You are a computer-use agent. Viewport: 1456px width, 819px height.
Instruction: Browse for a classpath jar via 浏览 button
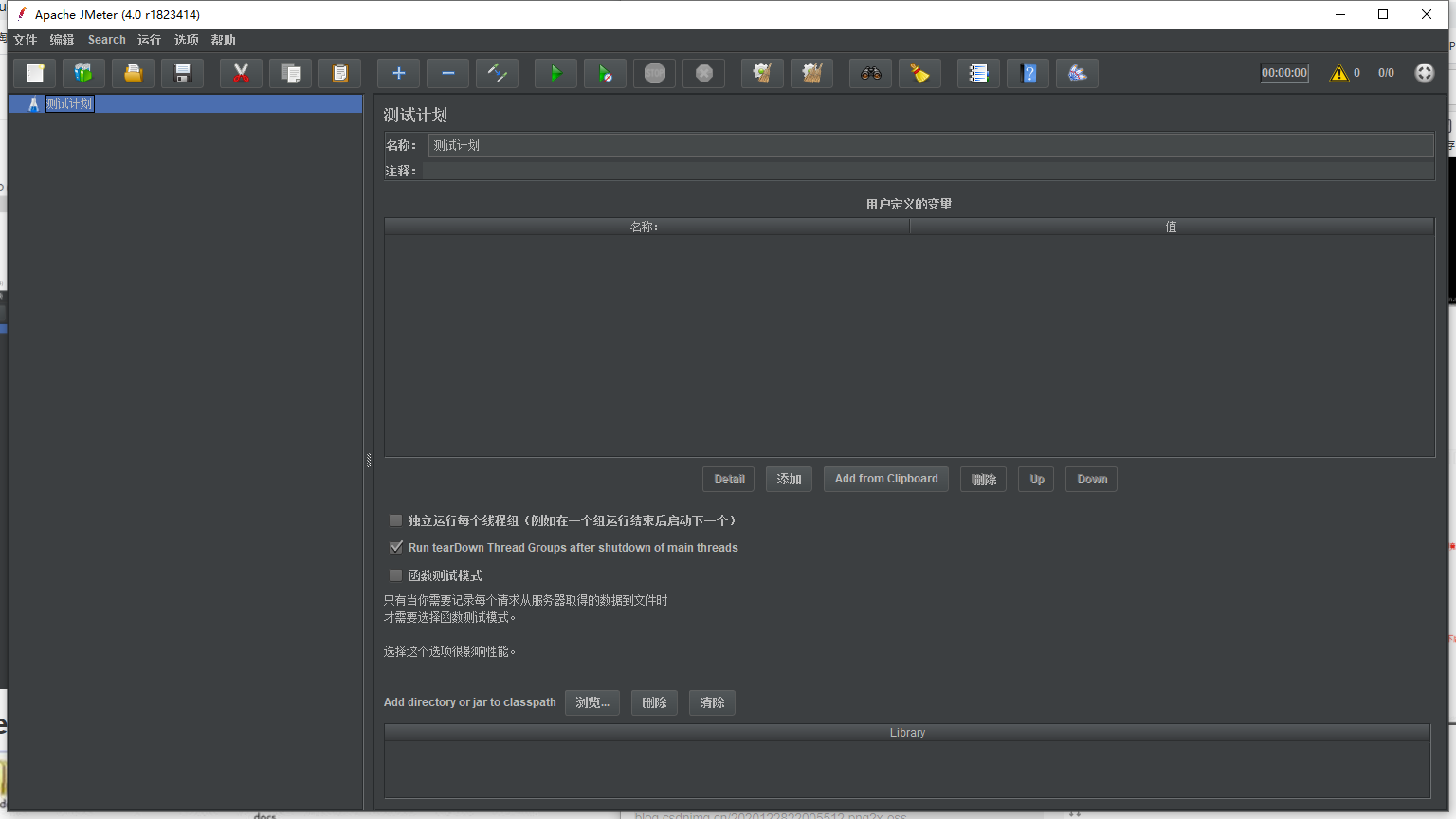coord(591,702)
